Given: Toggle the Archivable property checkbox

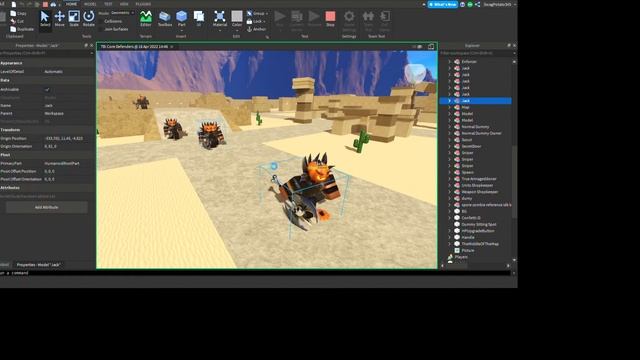Looking at the screenshot, I should click(47, 89).
